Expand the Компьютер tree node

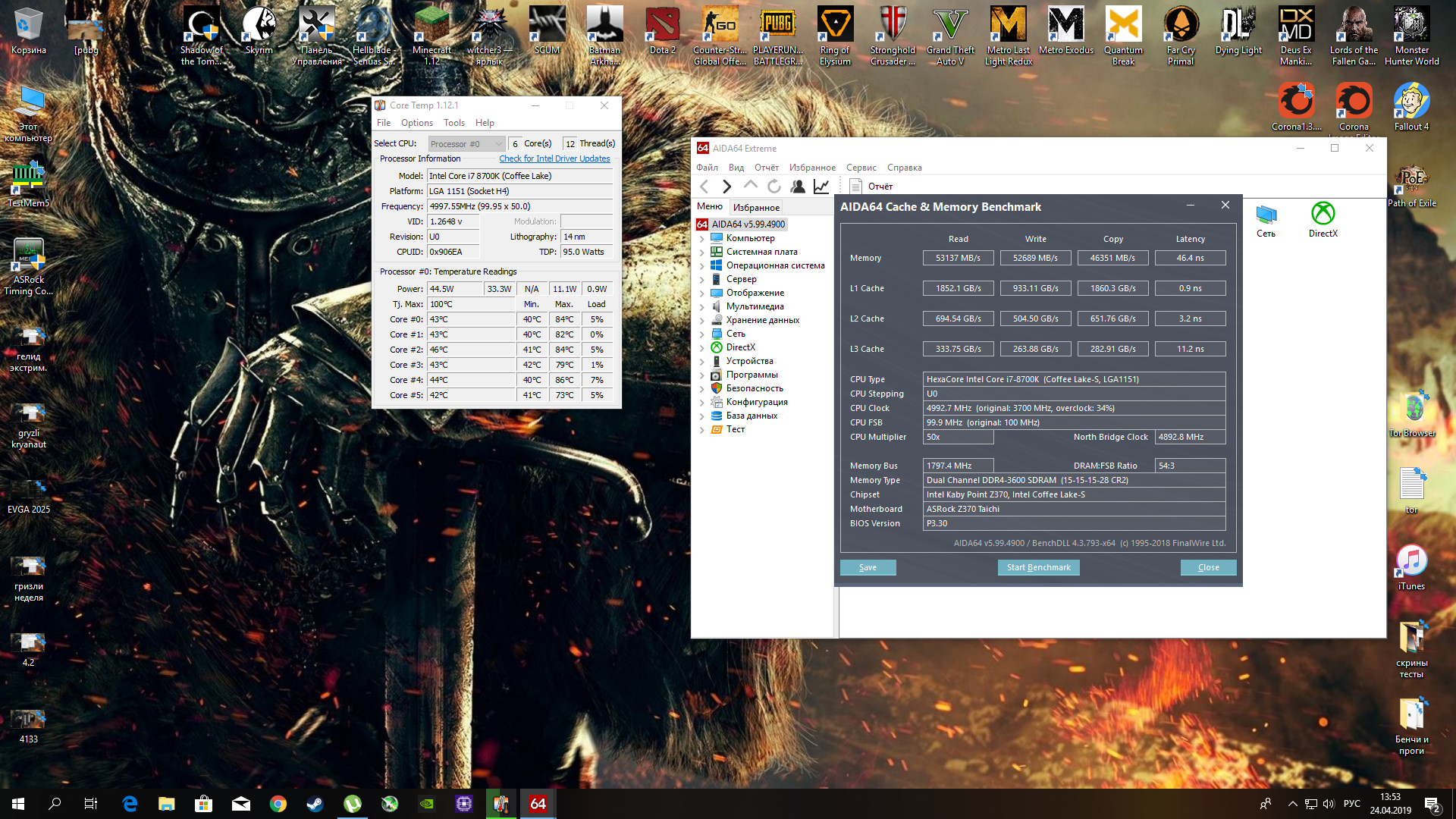pyautogui.click(x=702, y=238)
